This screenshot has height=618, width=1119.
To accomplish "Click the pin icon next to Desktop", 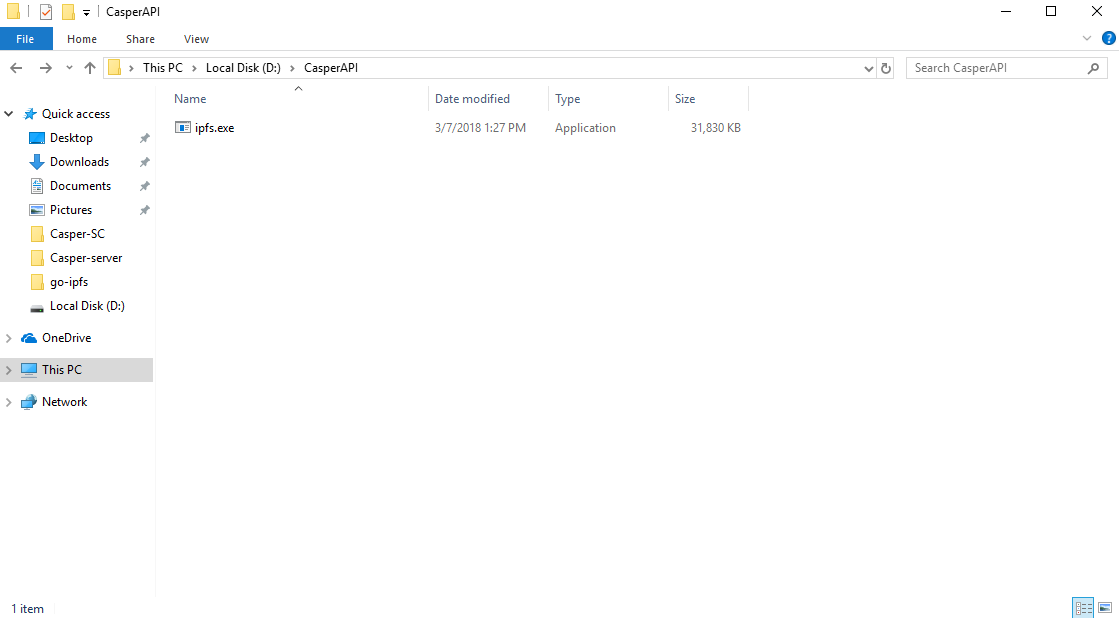I will click(144, 138).
